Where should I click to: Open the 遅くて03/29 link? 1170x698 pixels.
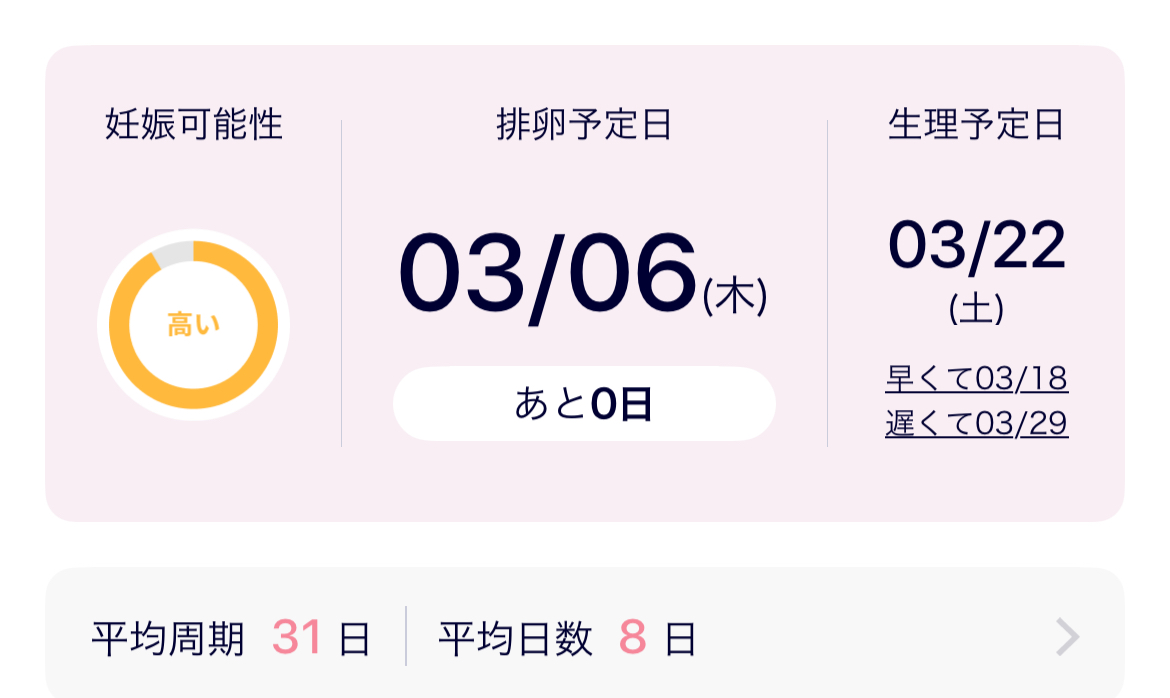point(976,423)
